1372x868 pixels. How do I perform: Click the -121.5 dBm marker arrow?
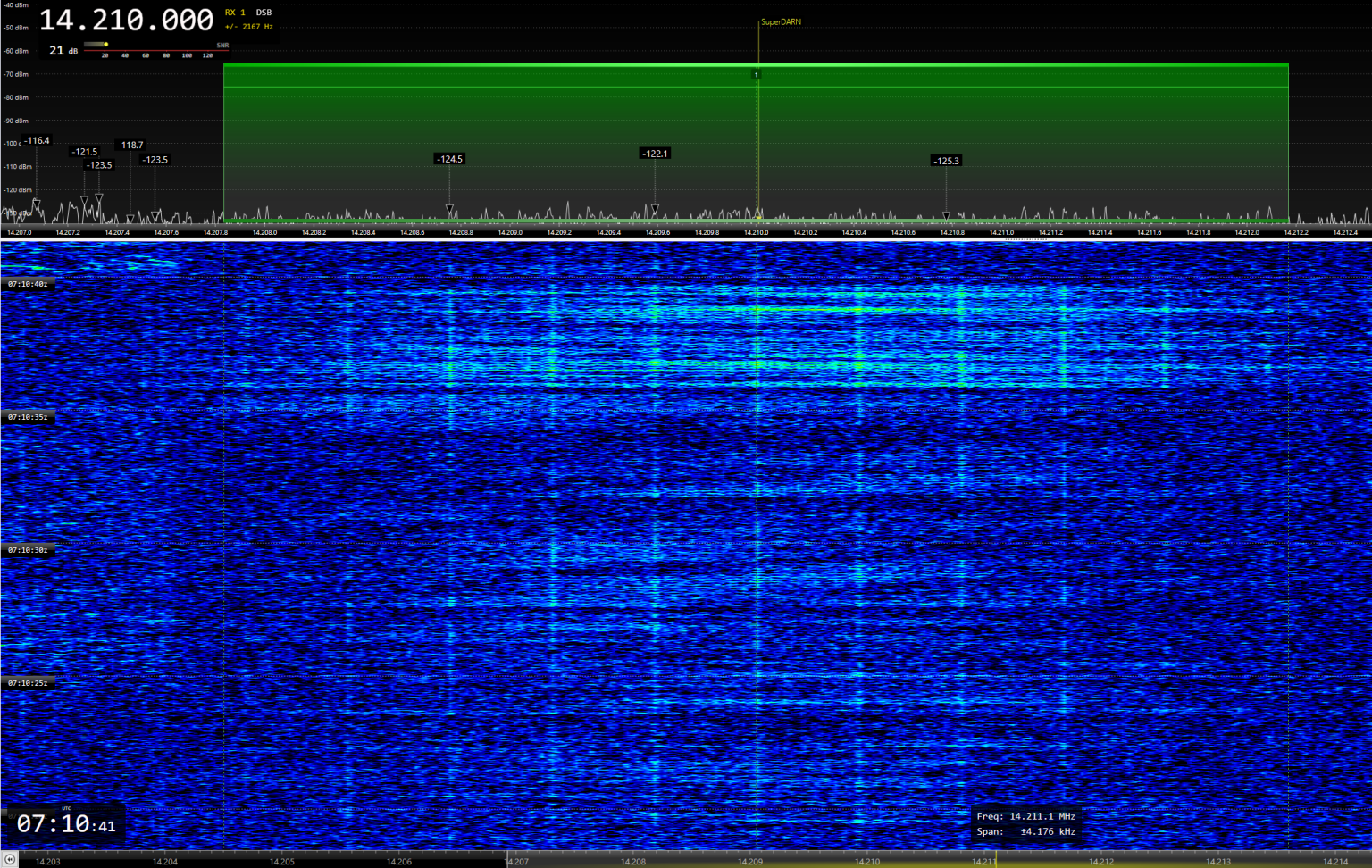[84, 198]
